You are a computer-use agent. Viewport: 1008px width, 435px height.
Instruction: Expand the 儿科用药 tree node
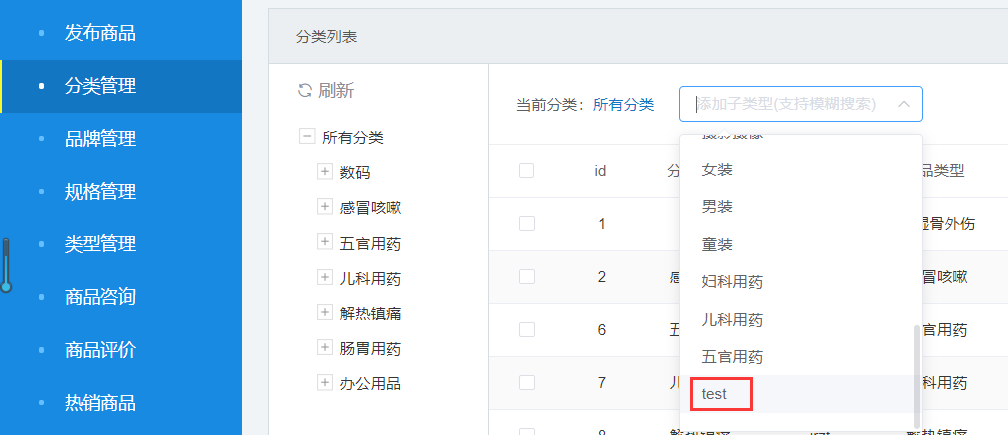(x=324, y=277)
